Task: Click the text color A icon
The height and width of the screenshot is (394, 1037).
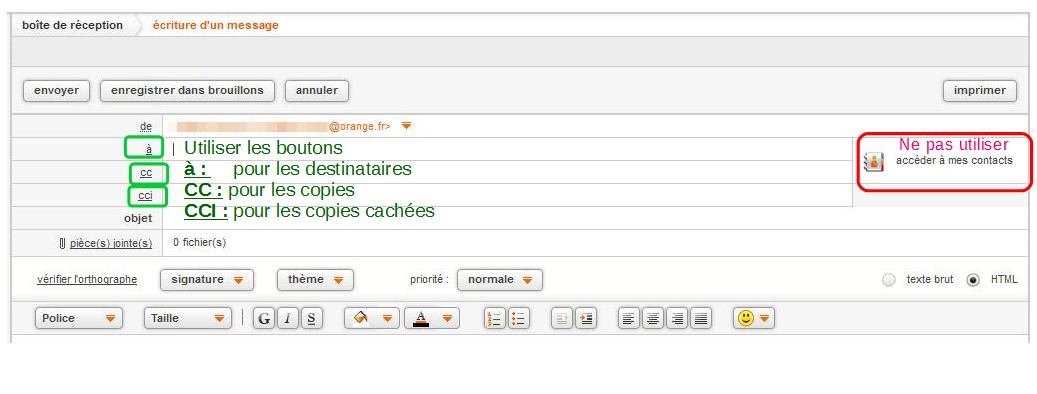Action: coord(421,319)
